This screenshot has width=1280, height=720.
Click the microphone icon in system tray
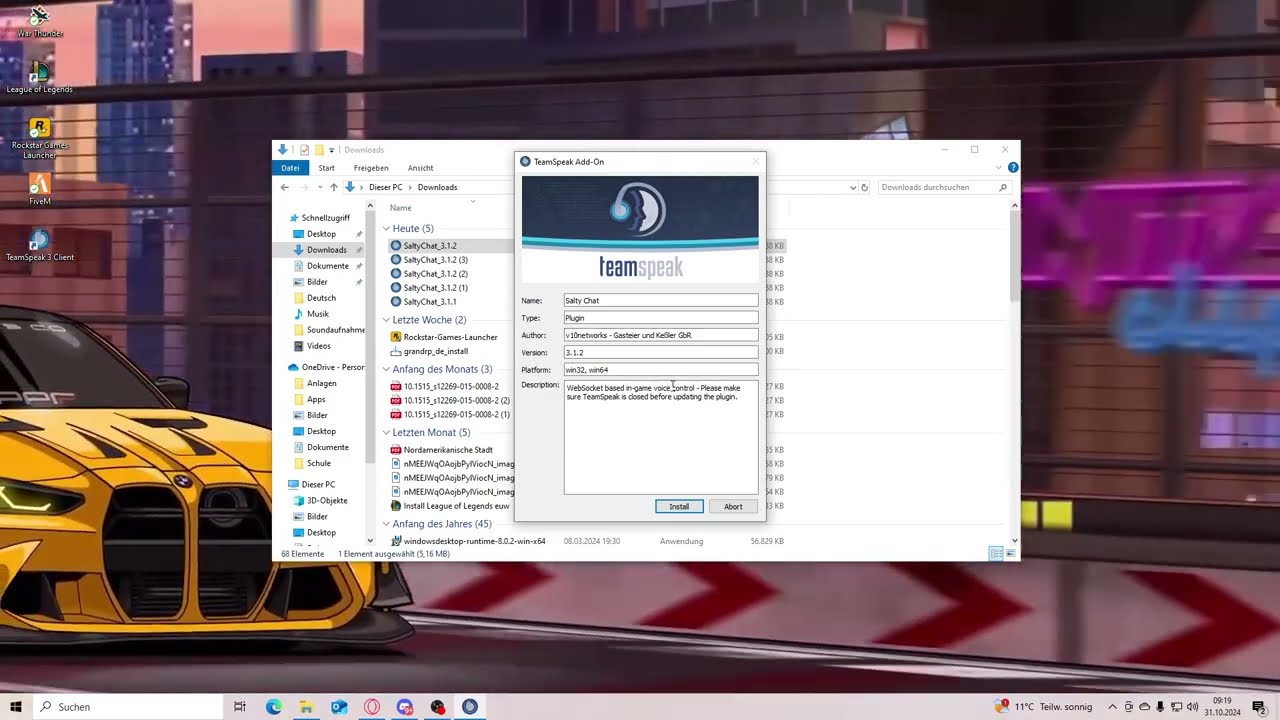pyautogui.click(x=1160, y=707)
